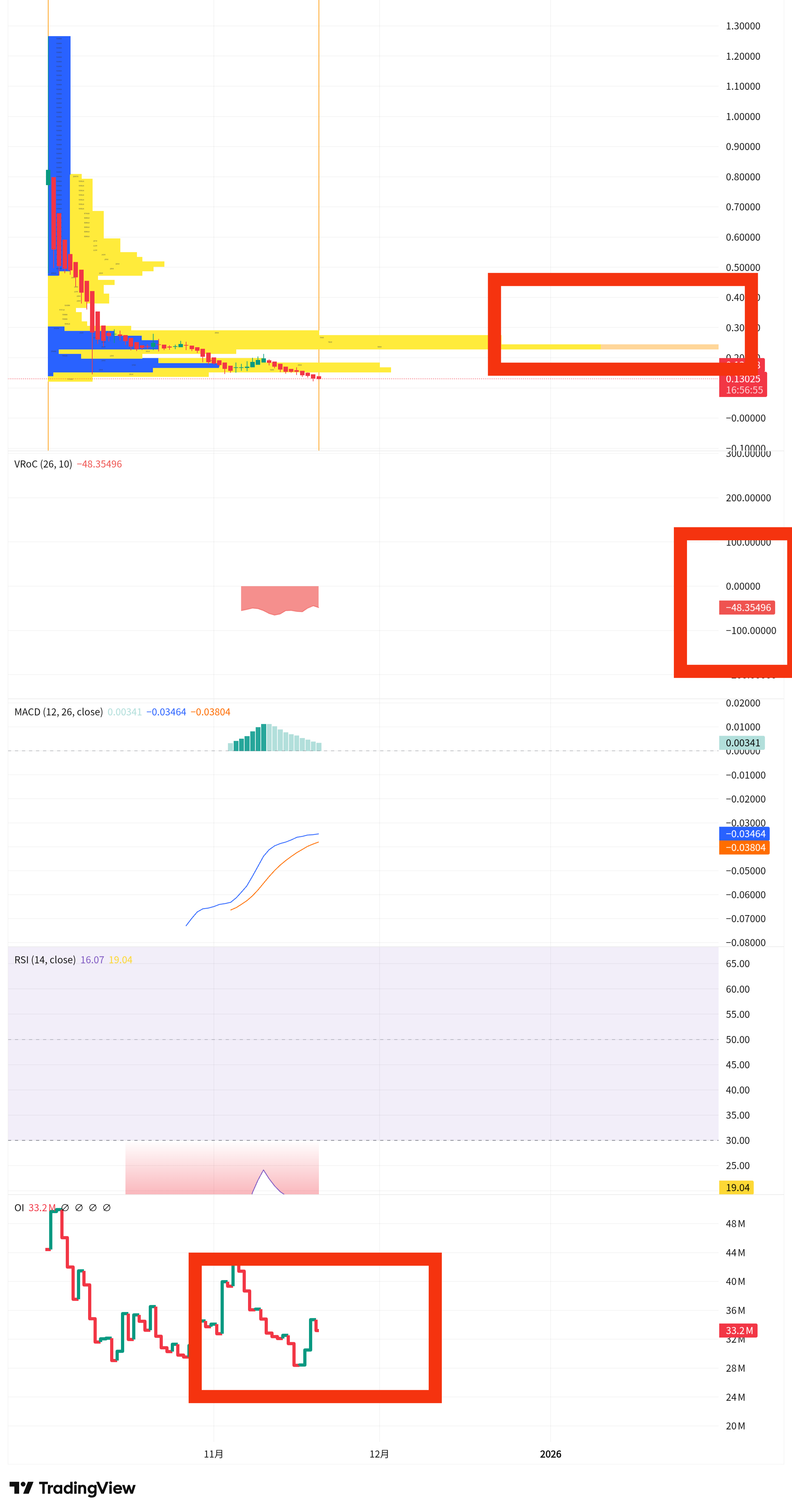Click the first null symbol after OI
The height and width of the screenshot is (1512, 792).
[65, 1207]
